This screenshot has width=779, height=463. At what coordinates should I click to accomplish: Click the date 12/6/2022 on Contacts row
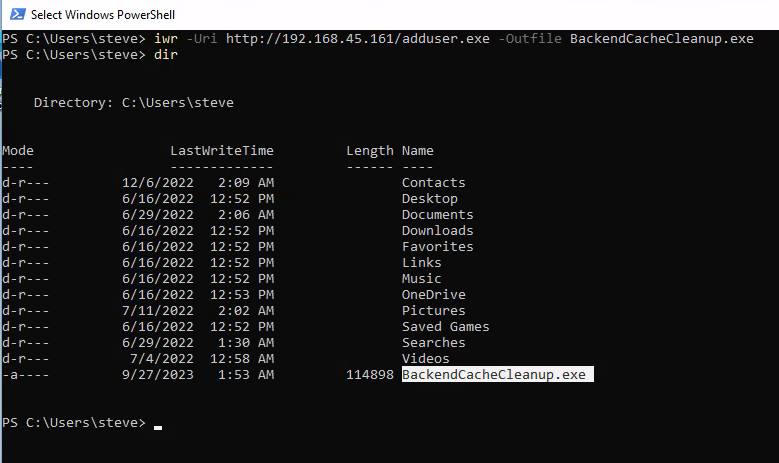158,183
